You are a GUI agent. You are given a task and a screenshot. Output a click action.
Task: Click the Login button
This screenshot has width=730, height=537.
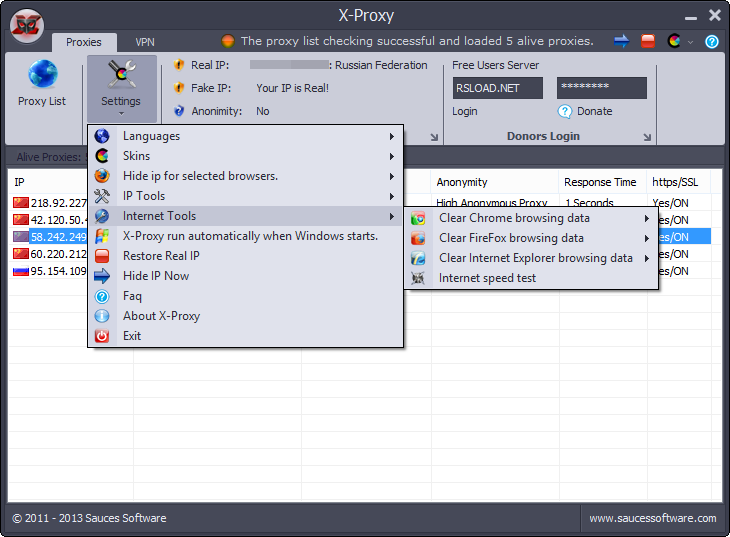[465, 111]
